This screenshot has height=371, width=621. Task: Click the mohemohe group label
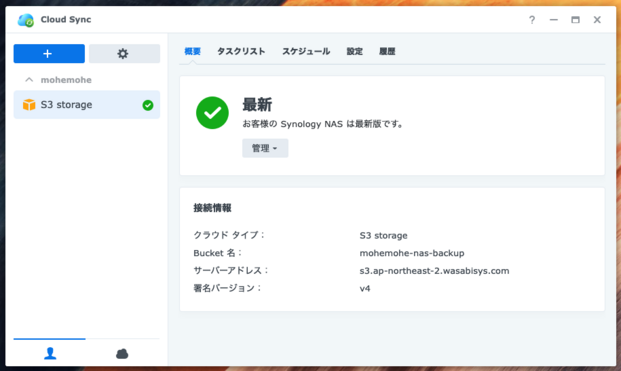click(x=66, y=80)
